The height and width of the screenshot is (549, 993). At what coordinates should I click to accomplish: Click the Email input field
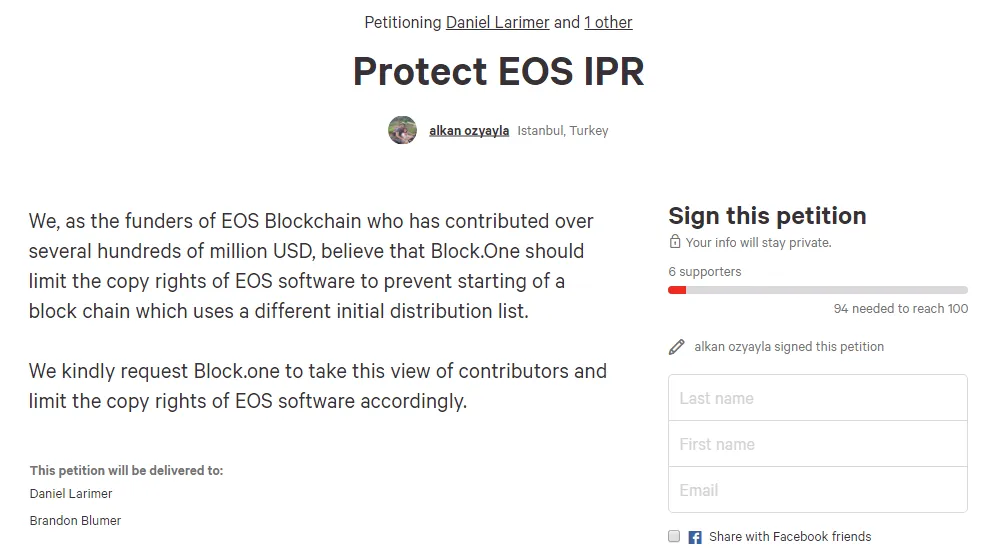pyautogui.click(x=818, y=490)
